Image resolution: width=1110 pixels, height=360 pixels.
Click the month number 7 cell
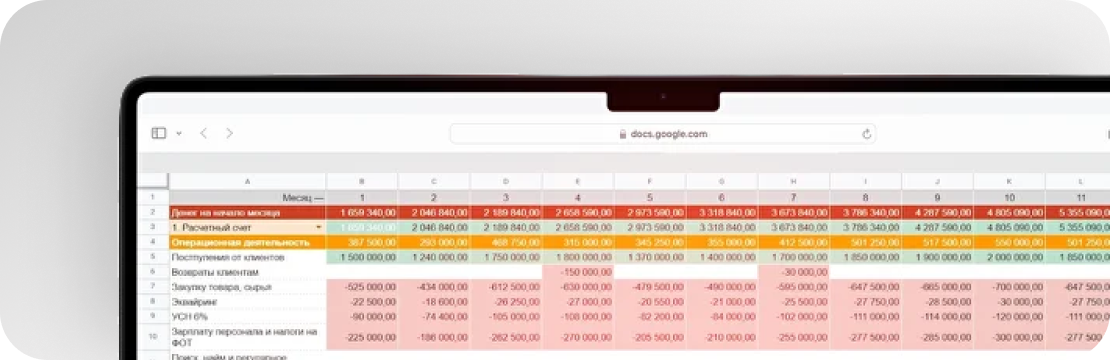point(794,197)
